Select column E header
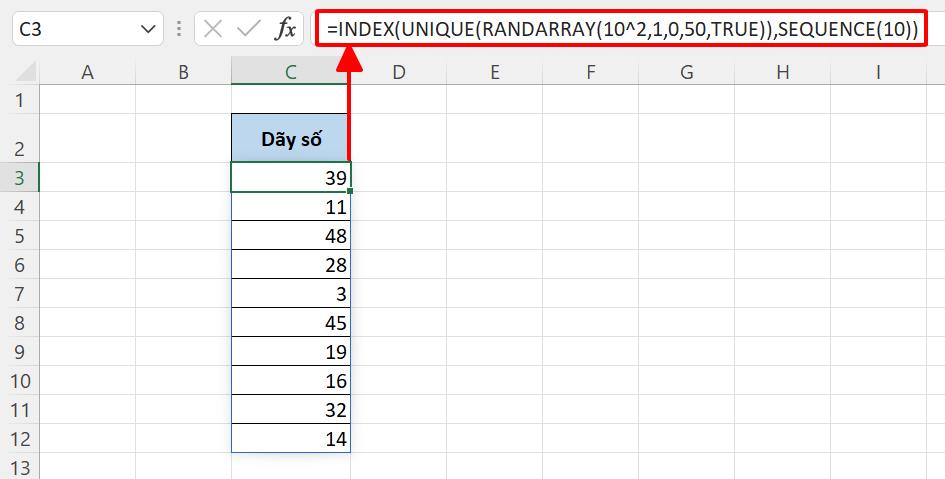The image size is (945, 479). point(494,72)
